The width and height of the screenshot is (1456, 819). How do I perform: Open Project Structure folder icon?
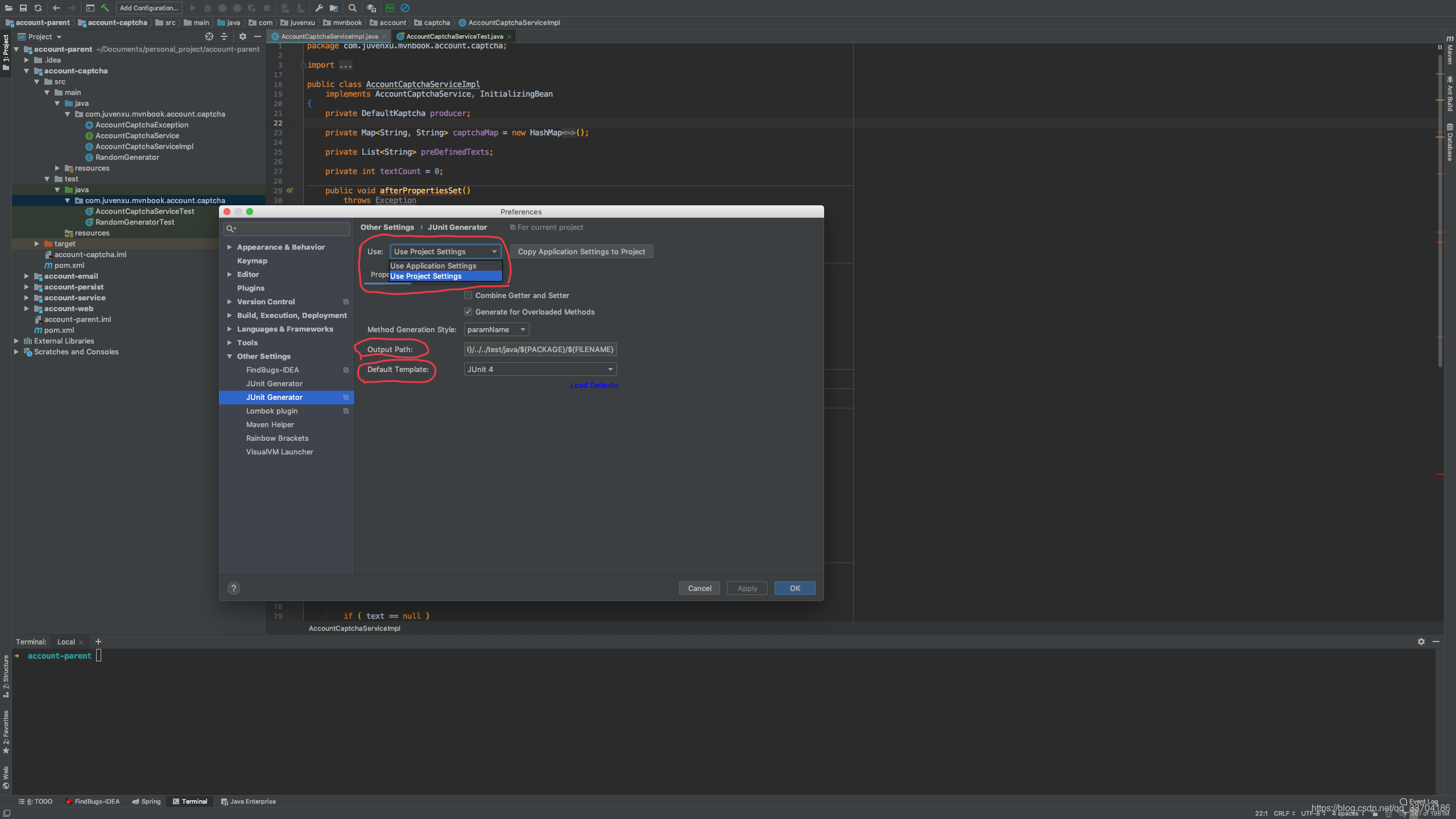coord(334,8)
